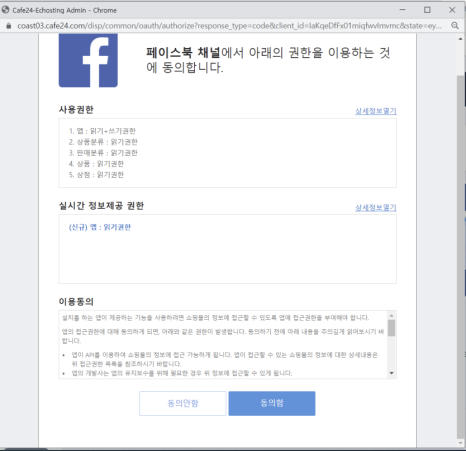Maximize the Chrome window
466x451 pixels.
427,10
